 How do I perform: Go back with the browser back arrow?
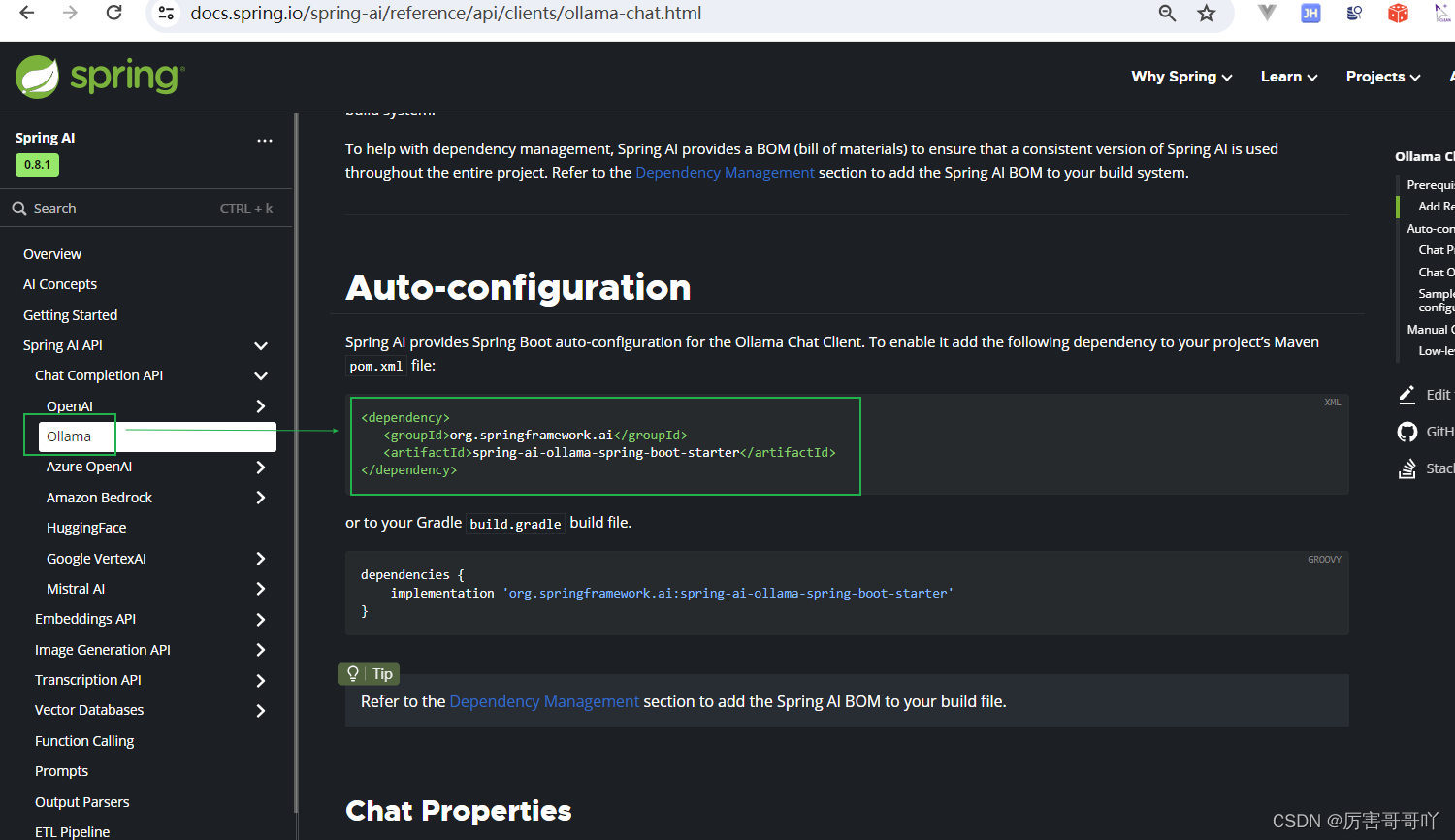[26, 13]
